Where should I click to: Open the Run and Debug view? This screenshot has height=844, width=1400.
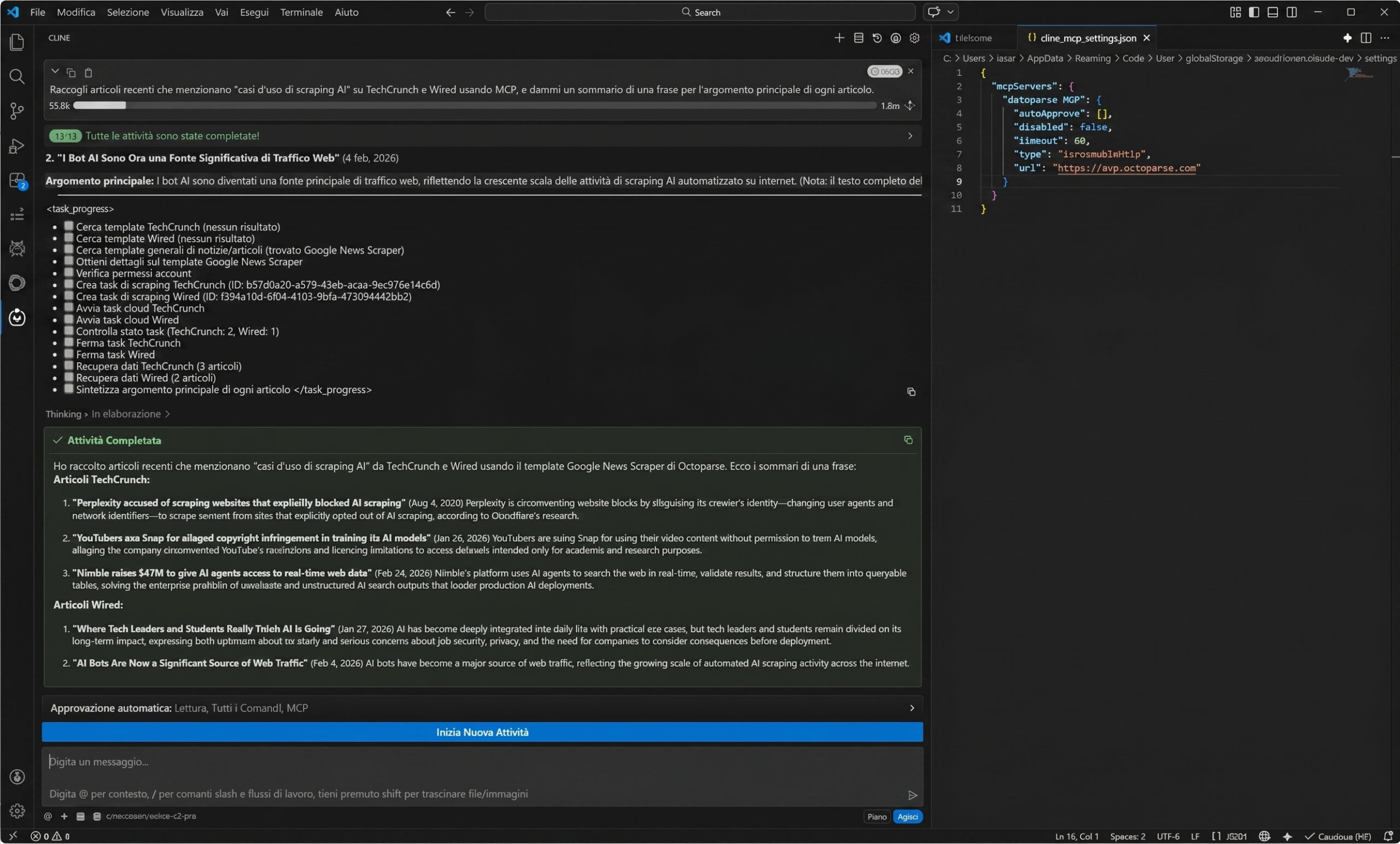17,146
